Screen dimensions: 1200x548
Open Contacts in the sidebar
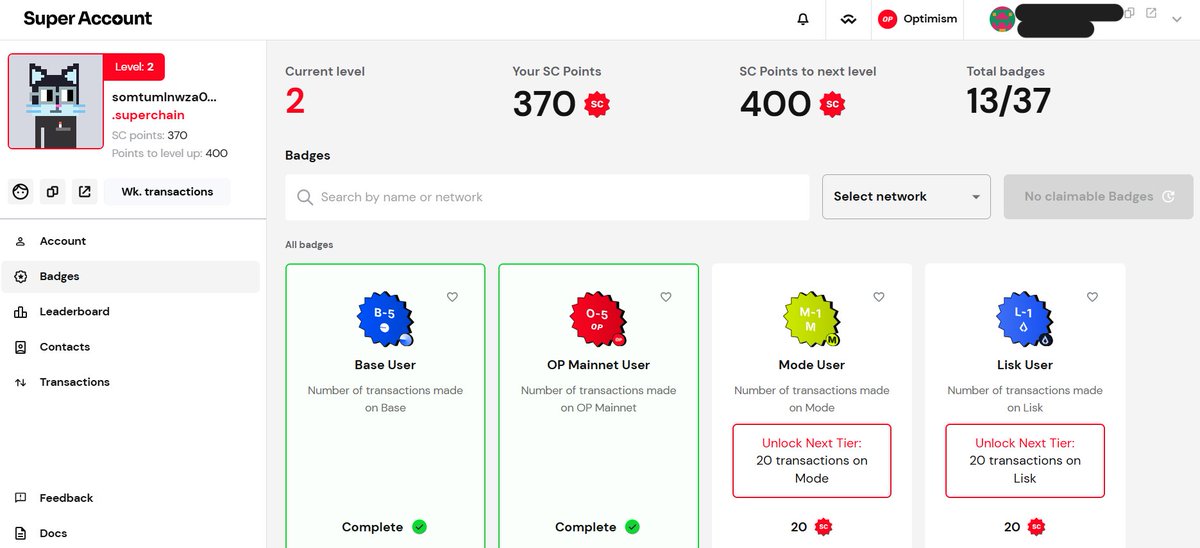(130, 347)
